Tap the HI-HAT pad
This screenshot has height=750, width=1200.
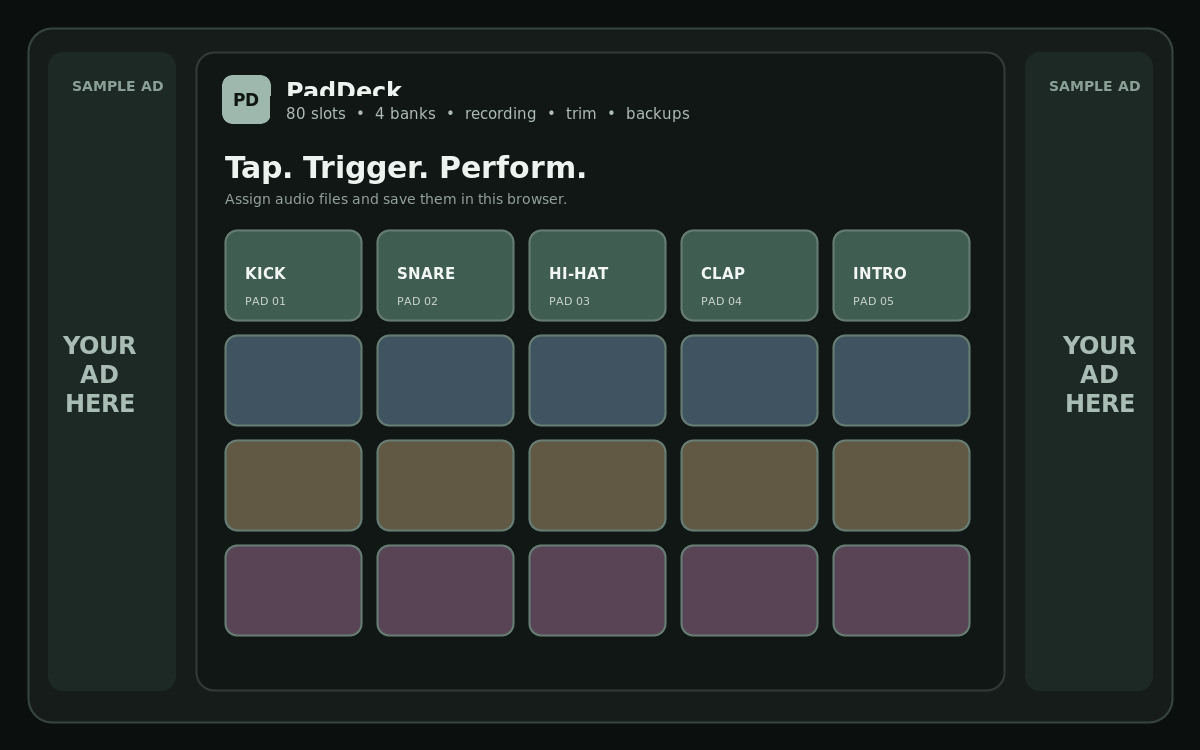(597, 275)
